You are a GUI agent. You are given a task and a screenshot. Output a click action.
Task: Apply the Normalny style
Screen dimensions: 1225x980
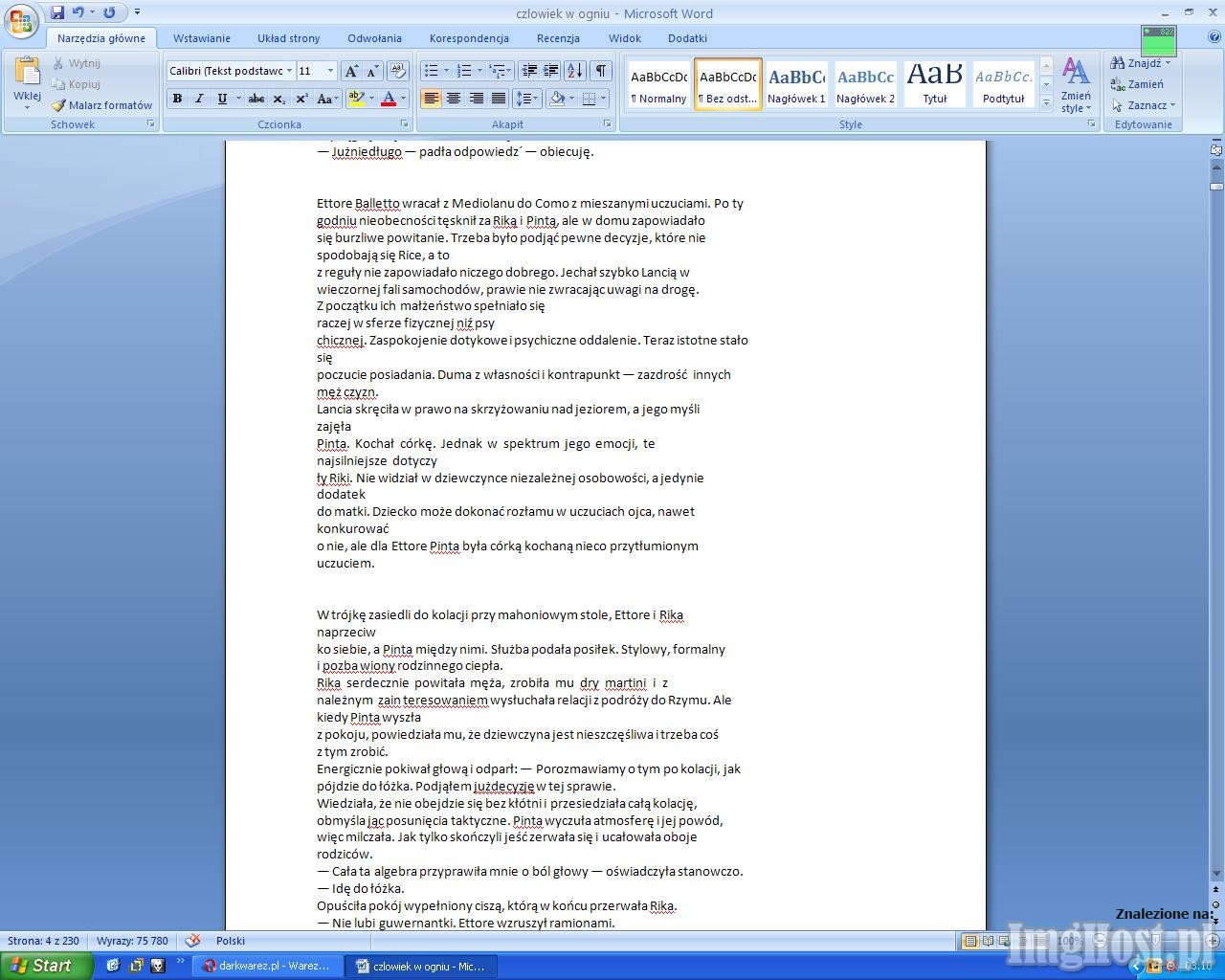coord(658,84)
